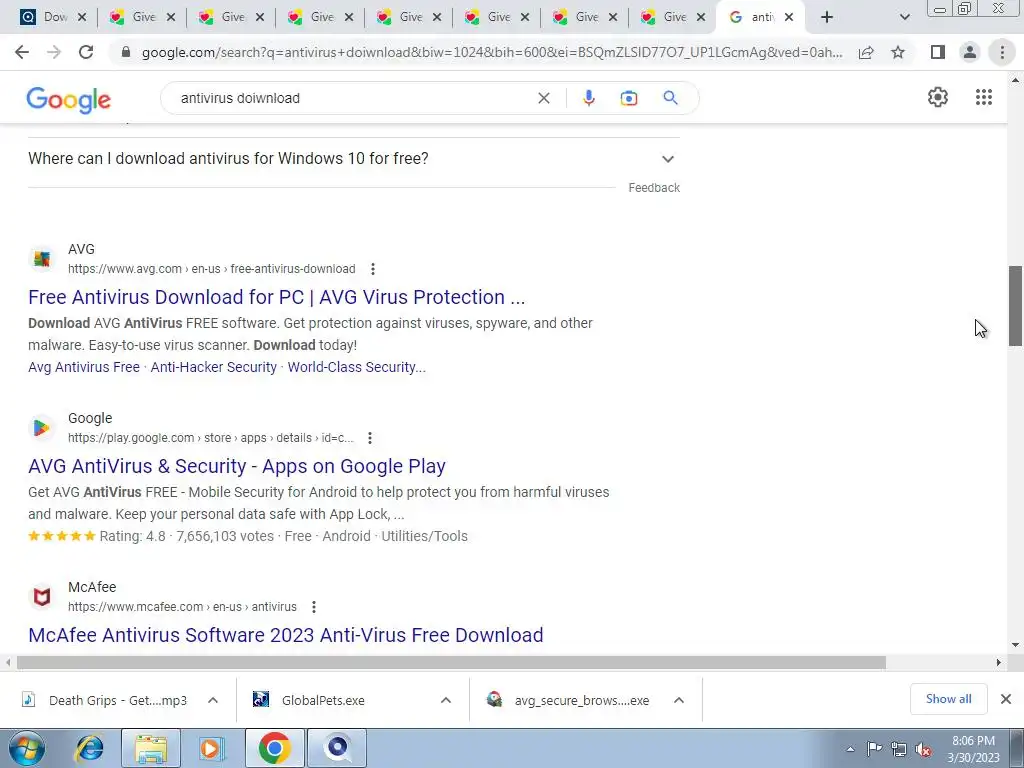The image size is (1024, 768).
Task: Click the horizontal scrollbar thumb
Action: pos(451,662)
